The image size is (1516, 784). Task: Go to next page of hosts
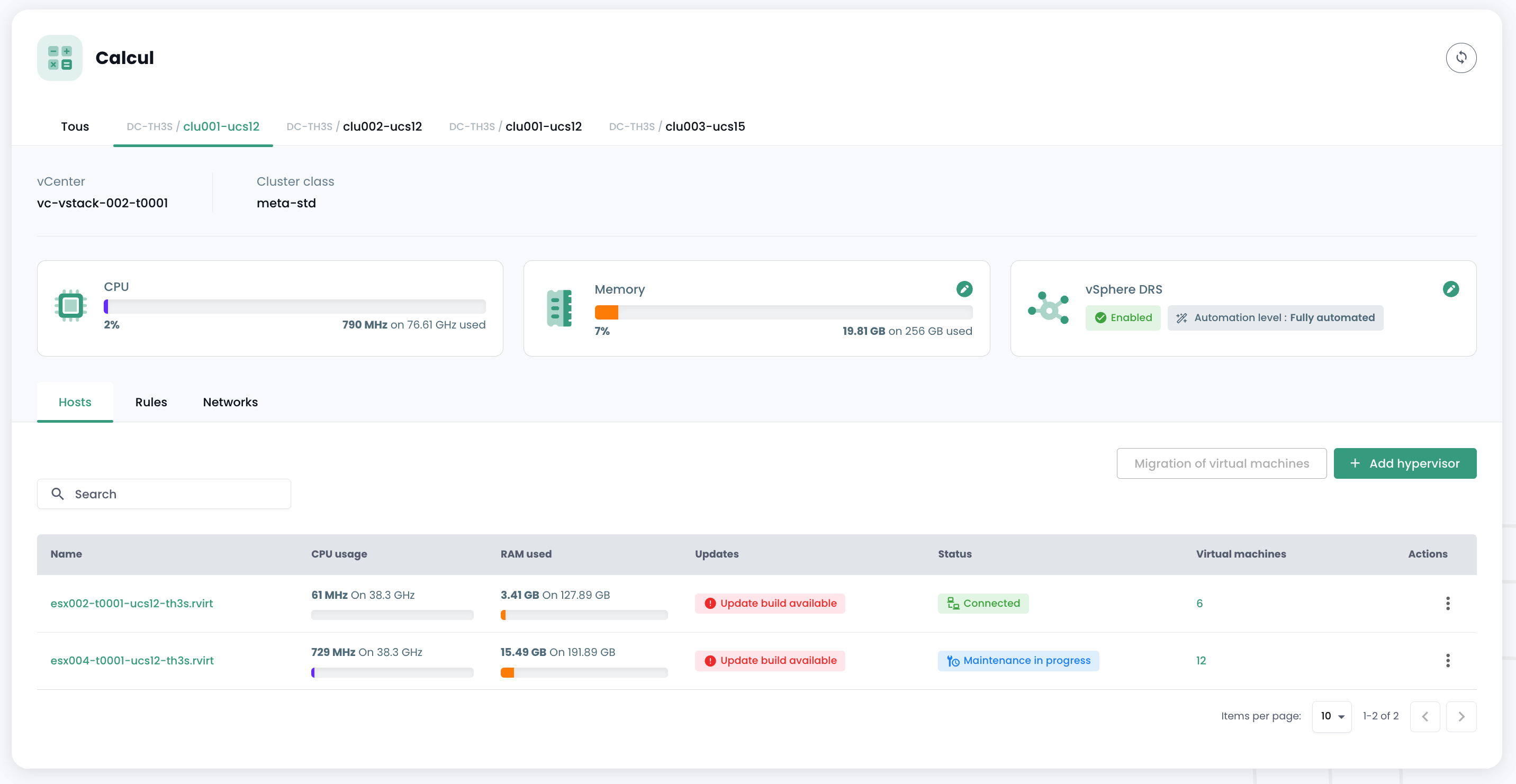1460,716
